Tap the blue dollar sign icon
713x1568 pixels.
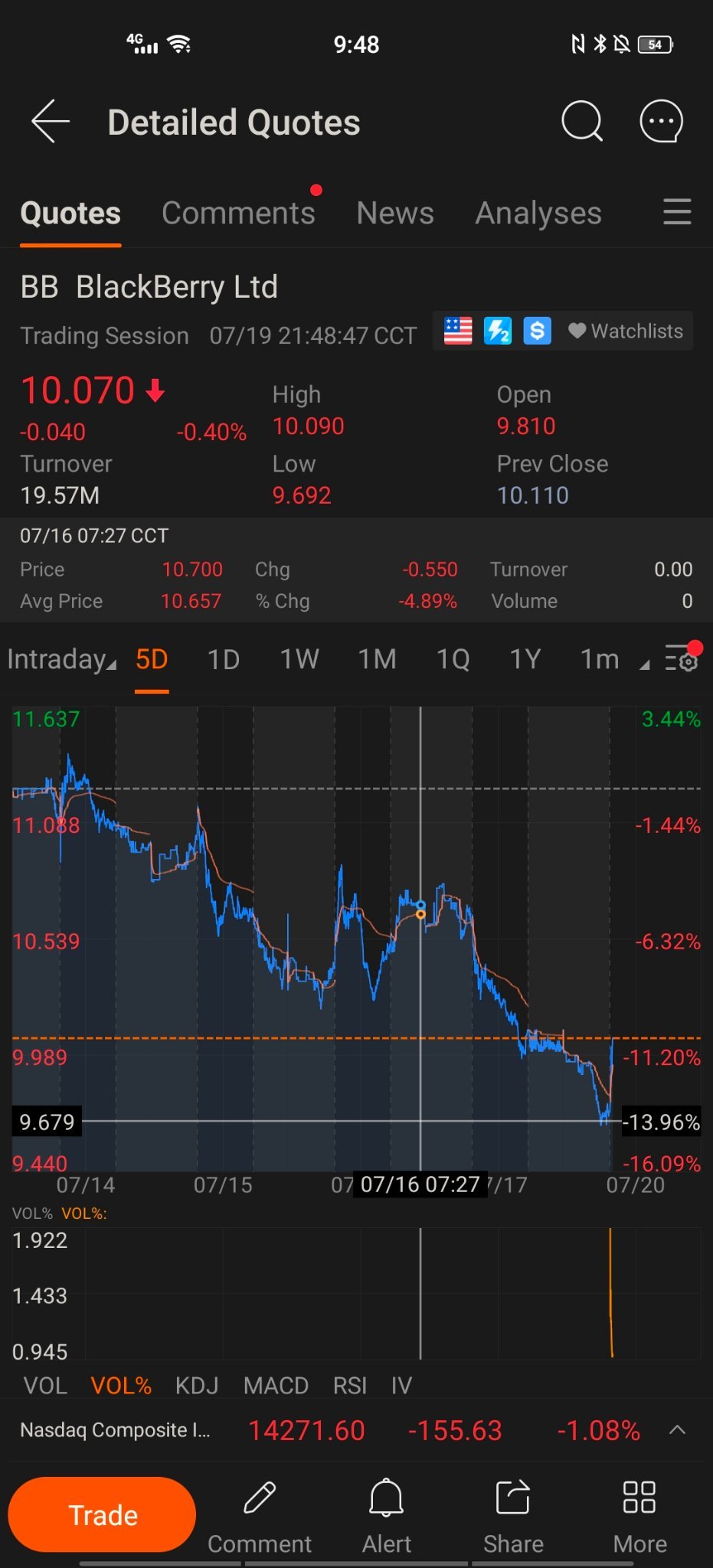tap(537, 332)
